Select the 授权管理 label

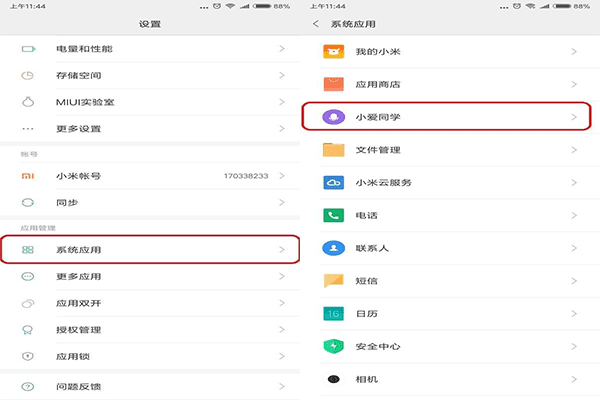click(x=78, y=330)
